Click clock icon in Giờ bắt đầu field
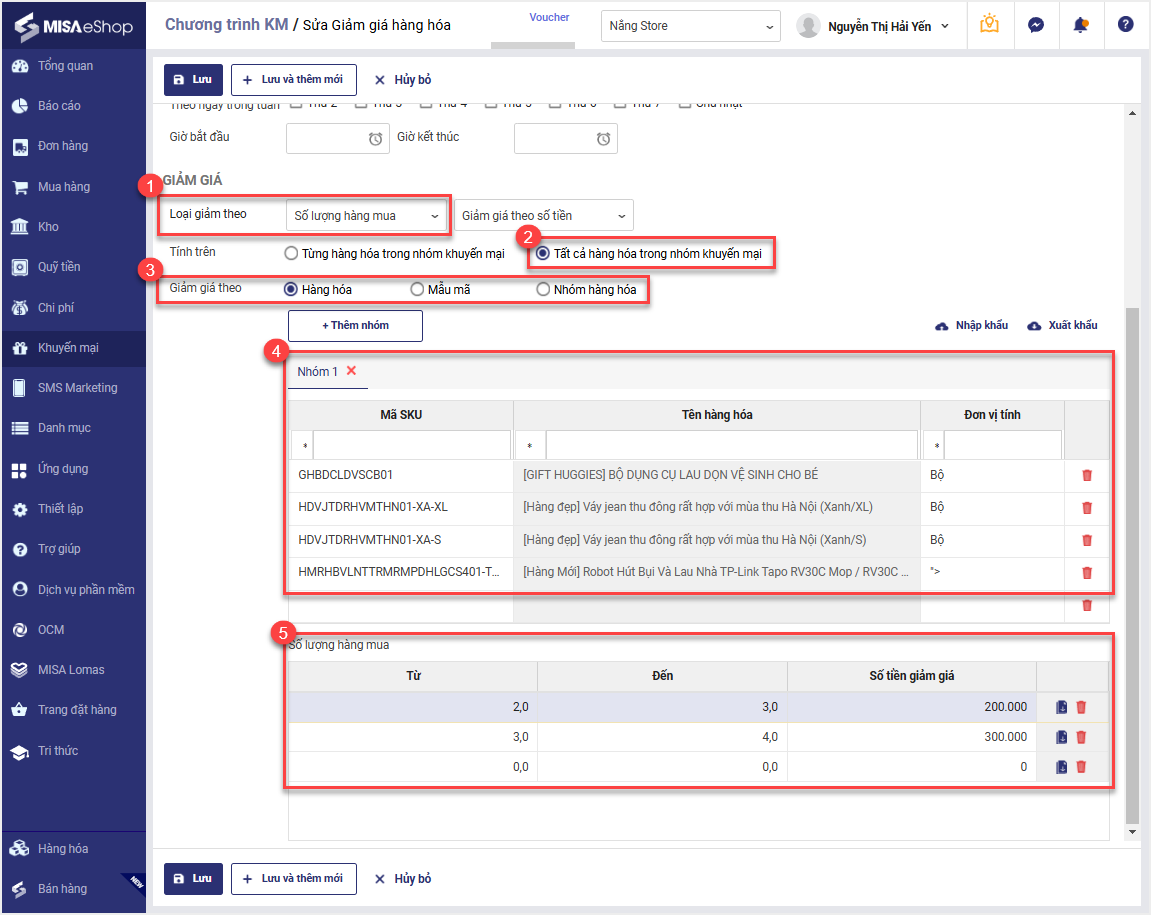Image resolution: width=1151 pixels, height=915 pixels. point(375,139)
